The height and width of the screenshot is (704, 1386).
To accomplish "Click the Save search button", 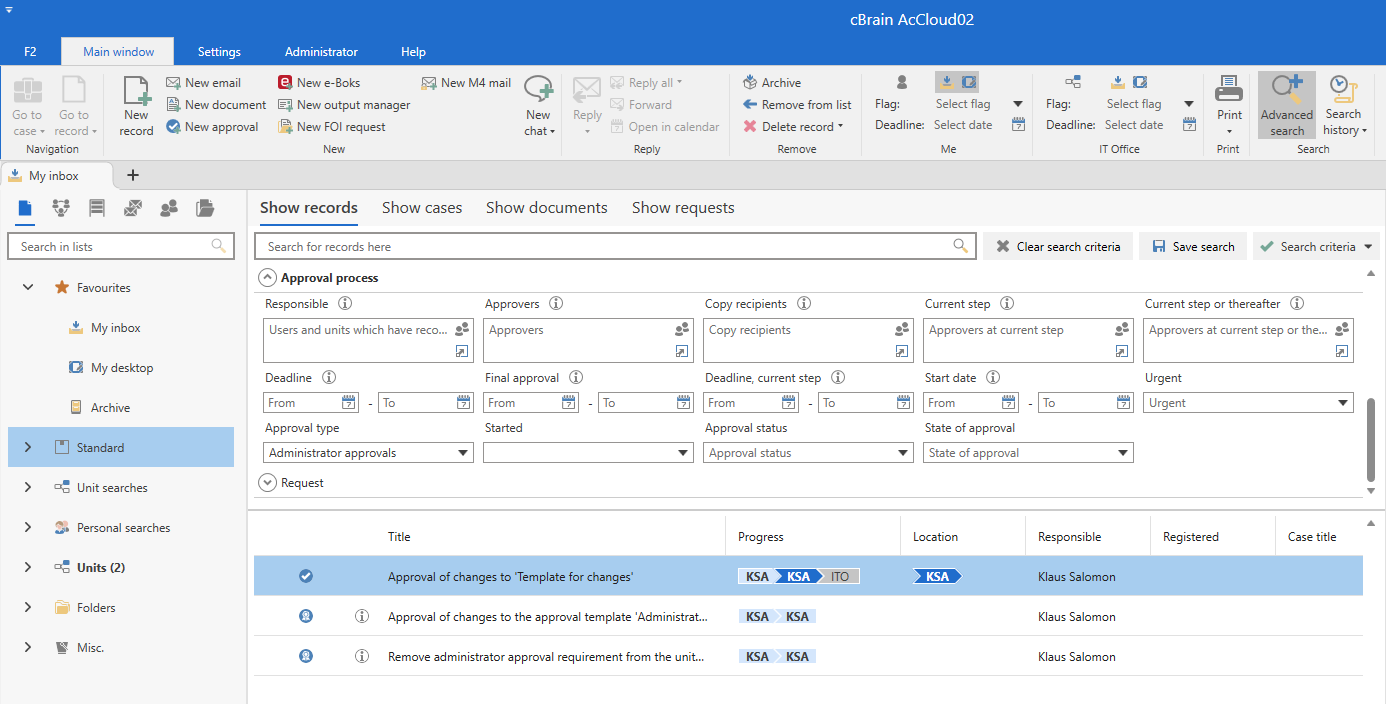I will (1192, 247).
